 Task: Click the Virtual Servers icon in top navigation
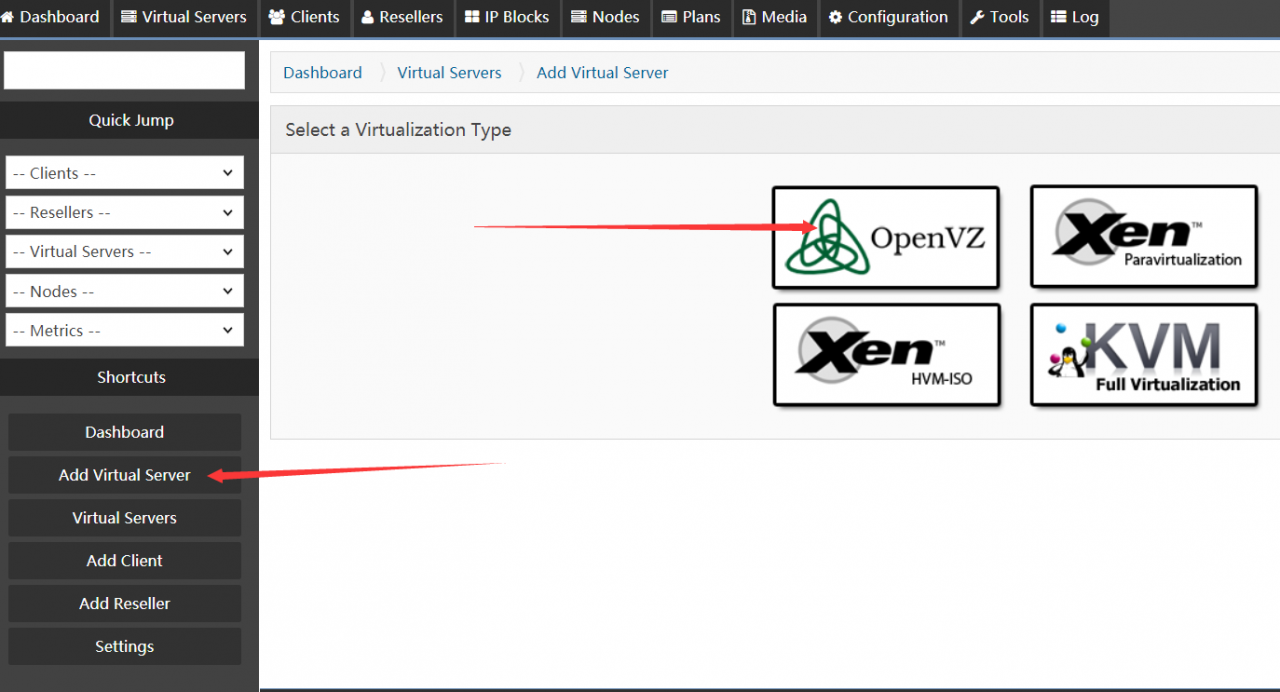pyautogui.click(x=129, y=17)
